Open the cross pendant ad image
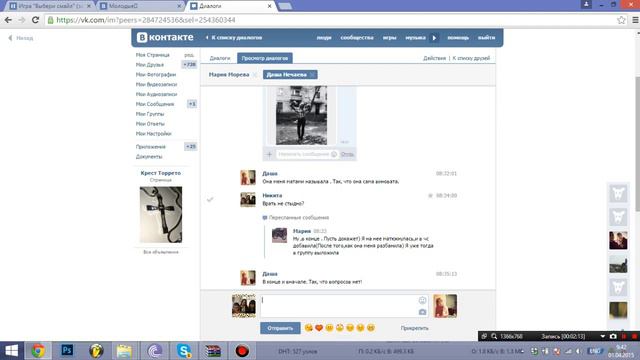Viewport: 640px width, 360px height. [x=161, y=215]
